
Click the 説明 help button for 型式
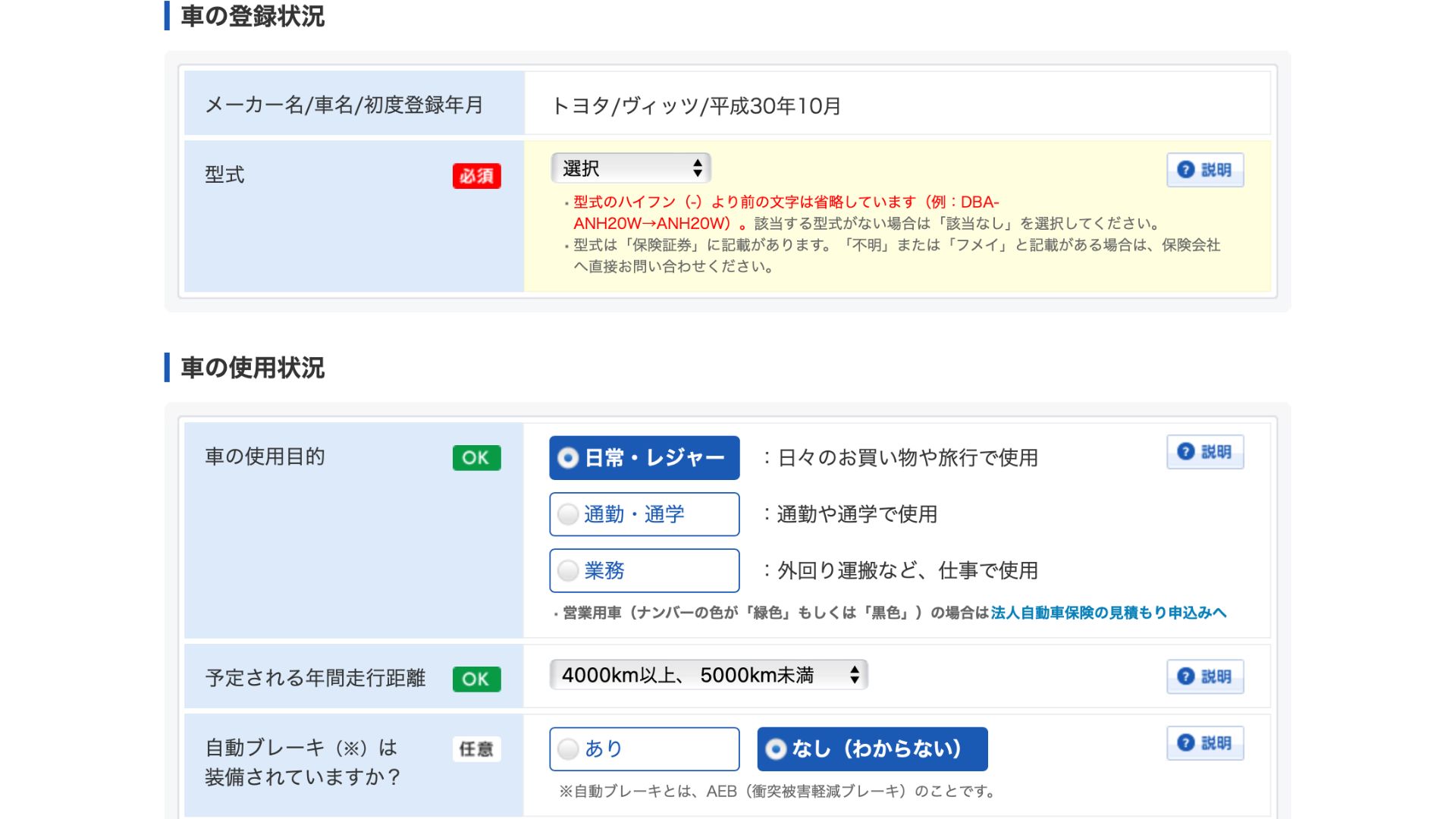pyautogui.click(x=1205, y=170)
